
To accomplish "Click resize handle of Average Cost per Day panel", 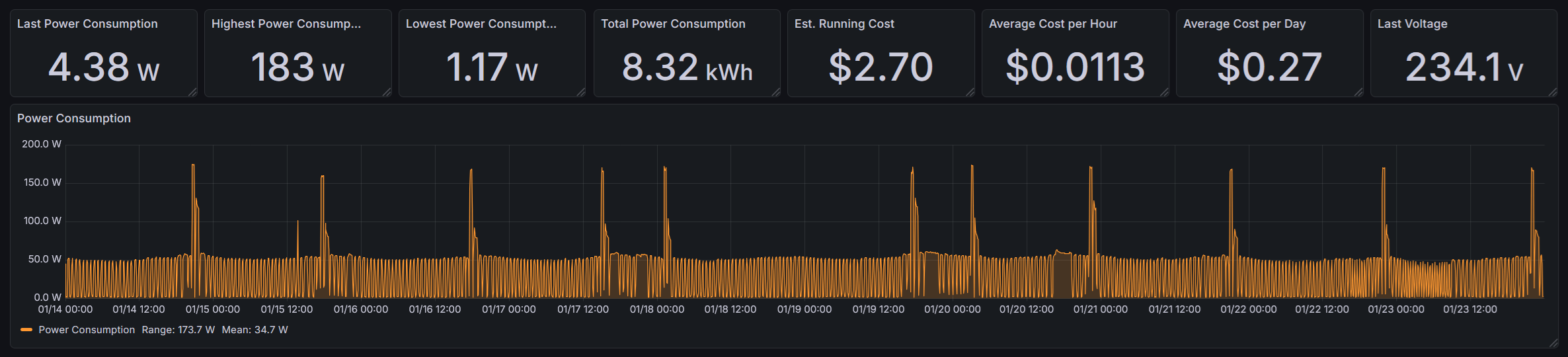I will pyautogui.click(x=1359, y=93).
